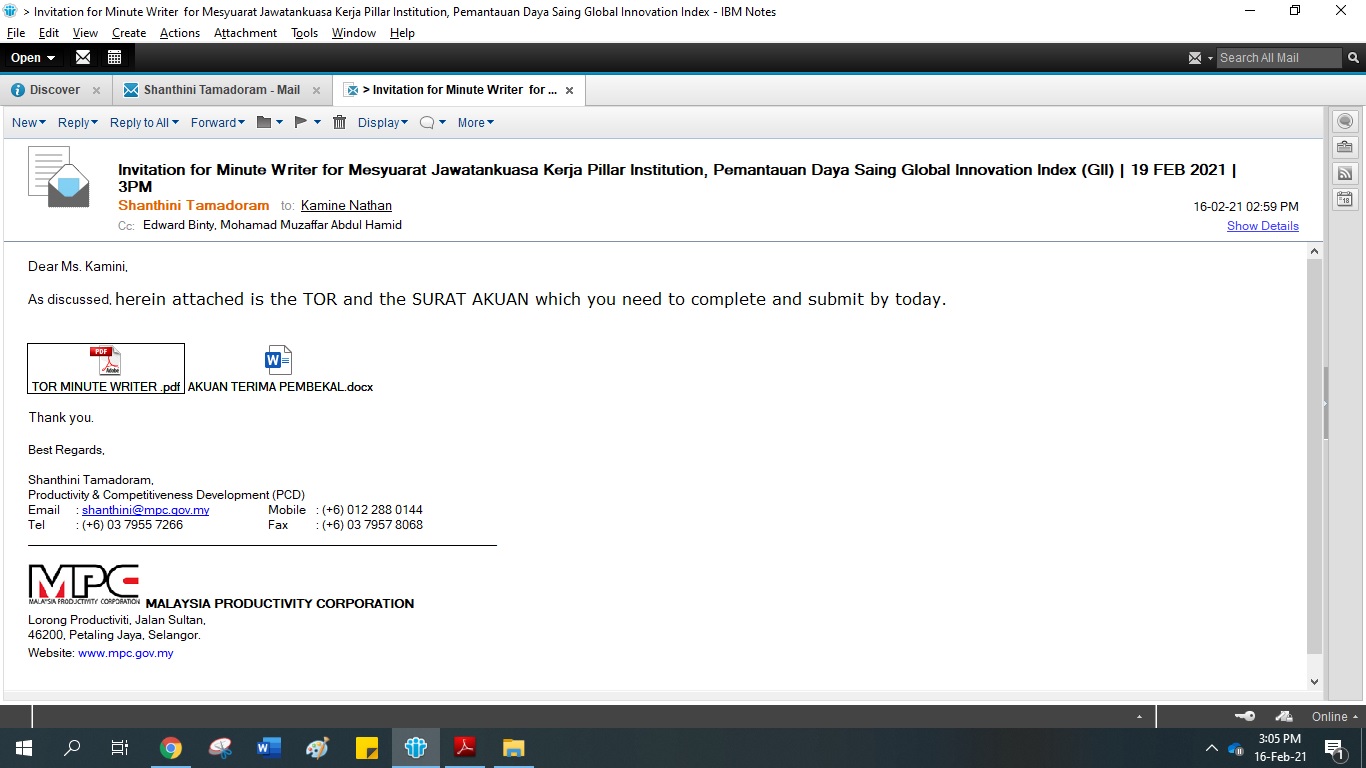Viewport: 1366px width, 768px height.
Task: Open the Day-At-A-Glance calendar sidebar icon
Action: (1345, 199)
